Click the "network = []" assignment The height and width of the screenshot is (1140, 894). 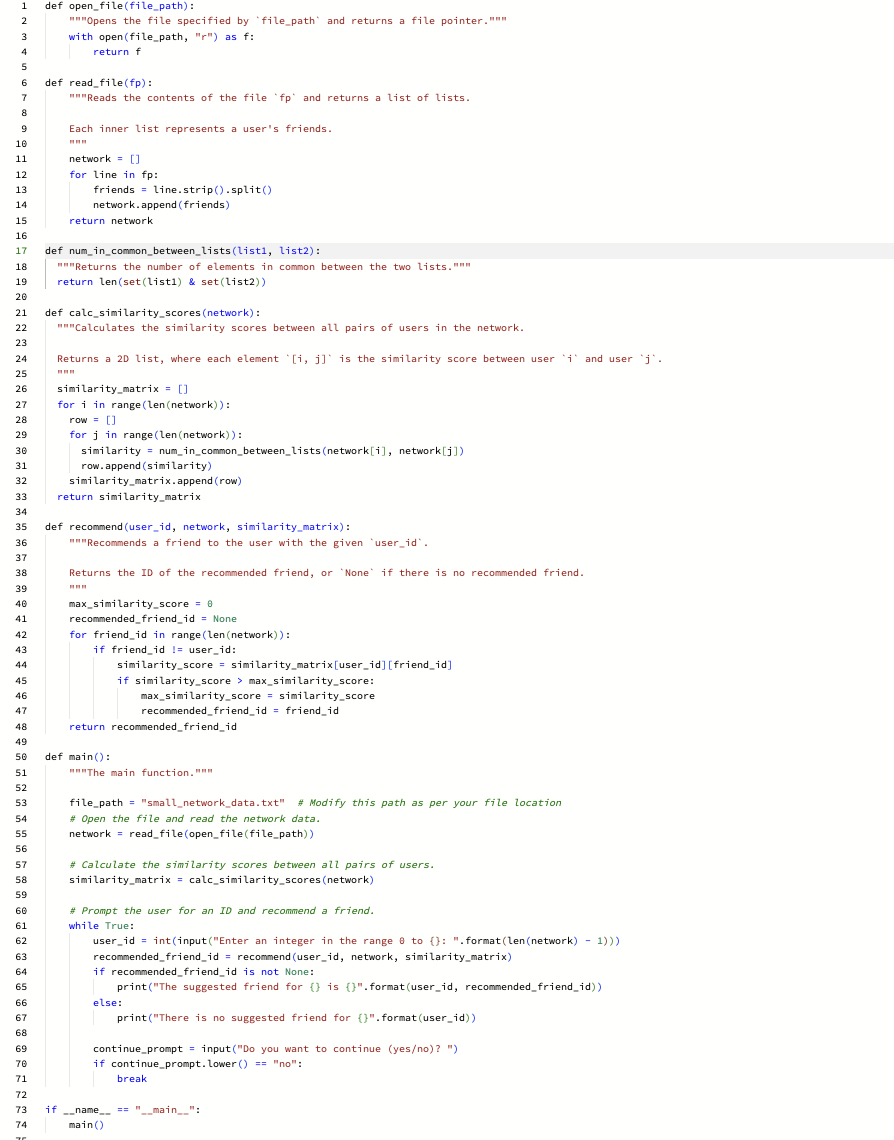tap(105, 159)
